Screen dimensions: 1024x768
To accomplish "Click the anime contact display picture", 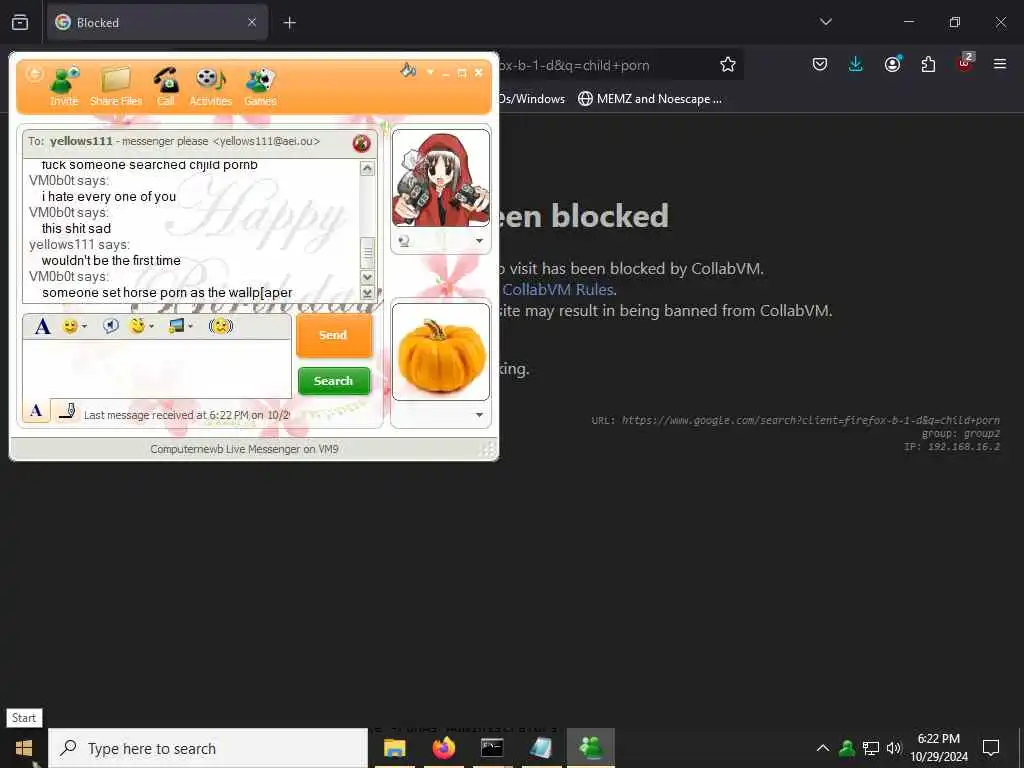I will tap(441, 178).
